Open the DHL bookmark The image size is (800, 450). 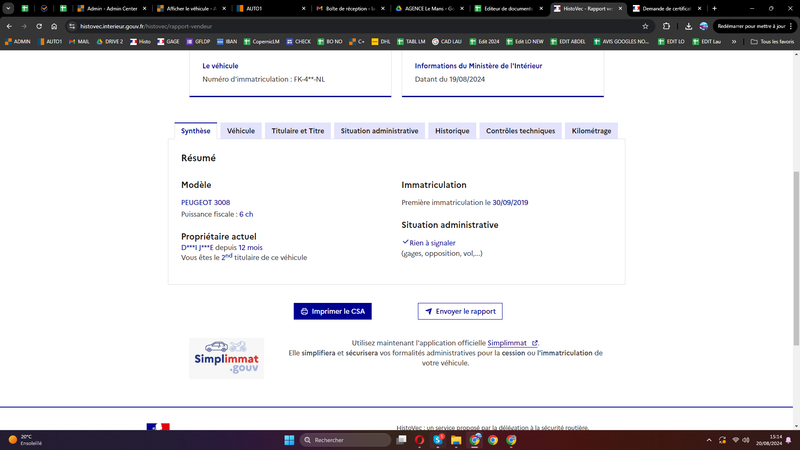click(381, 41)
